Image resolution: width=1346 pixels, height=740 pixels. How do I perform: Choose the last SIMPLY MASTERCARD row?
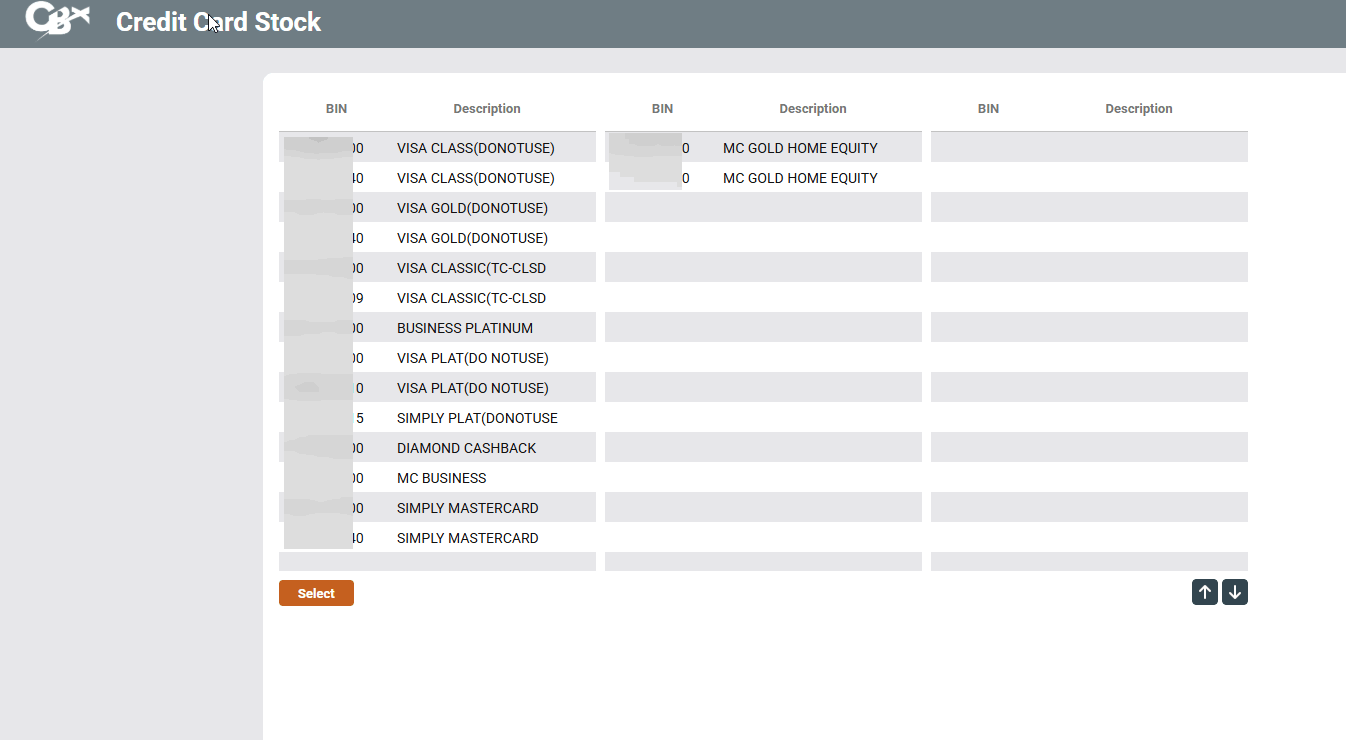tap(467, 538)
